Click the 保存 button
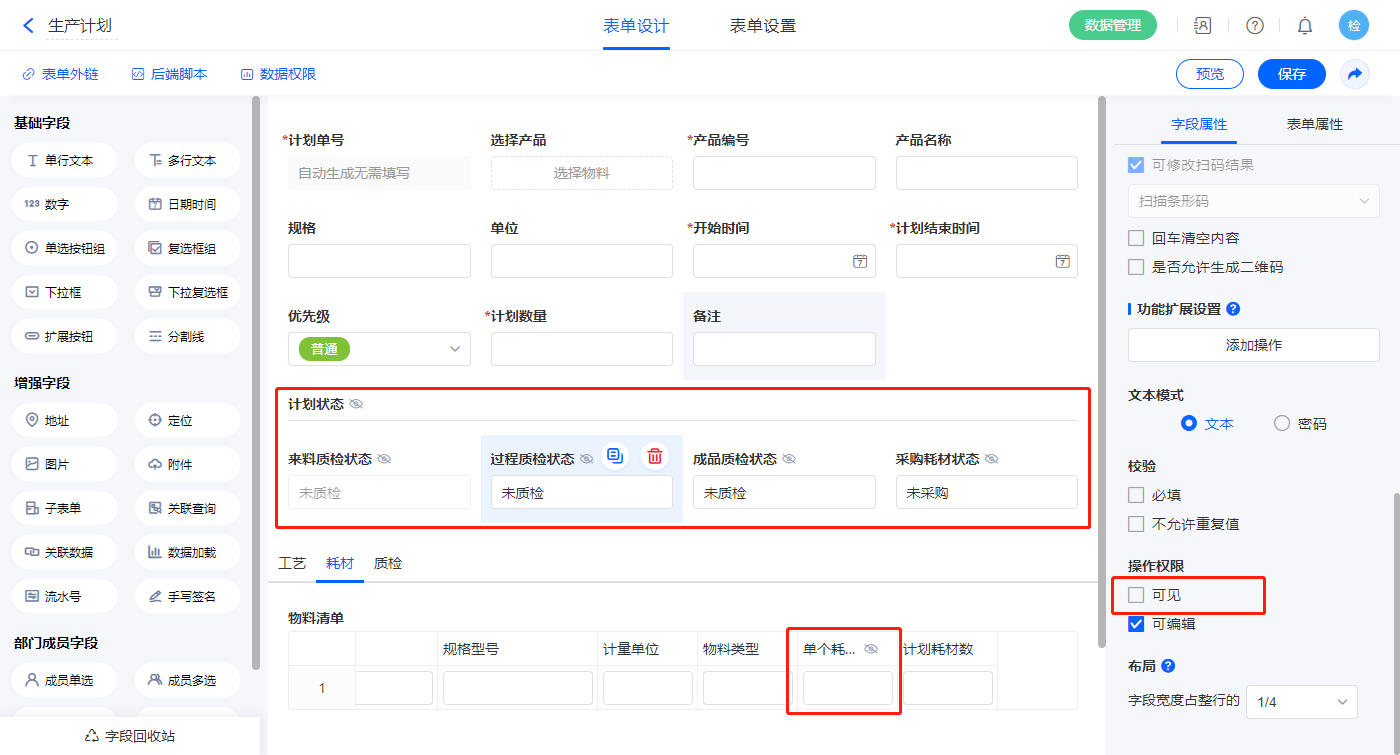The width and height of the screenshot is (1400, 755). pos(1291,74)
